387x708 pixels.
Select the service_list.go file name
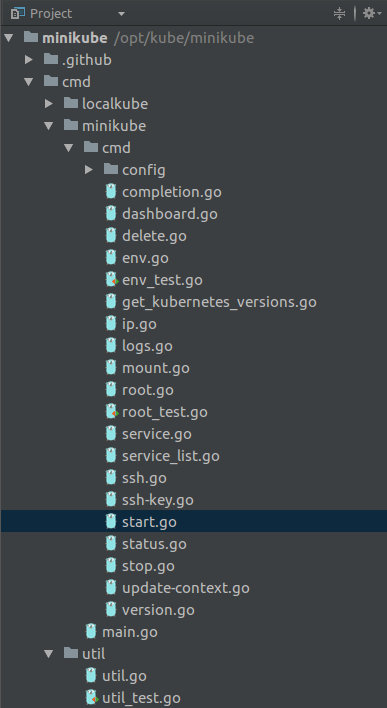(x=171, y=456)
